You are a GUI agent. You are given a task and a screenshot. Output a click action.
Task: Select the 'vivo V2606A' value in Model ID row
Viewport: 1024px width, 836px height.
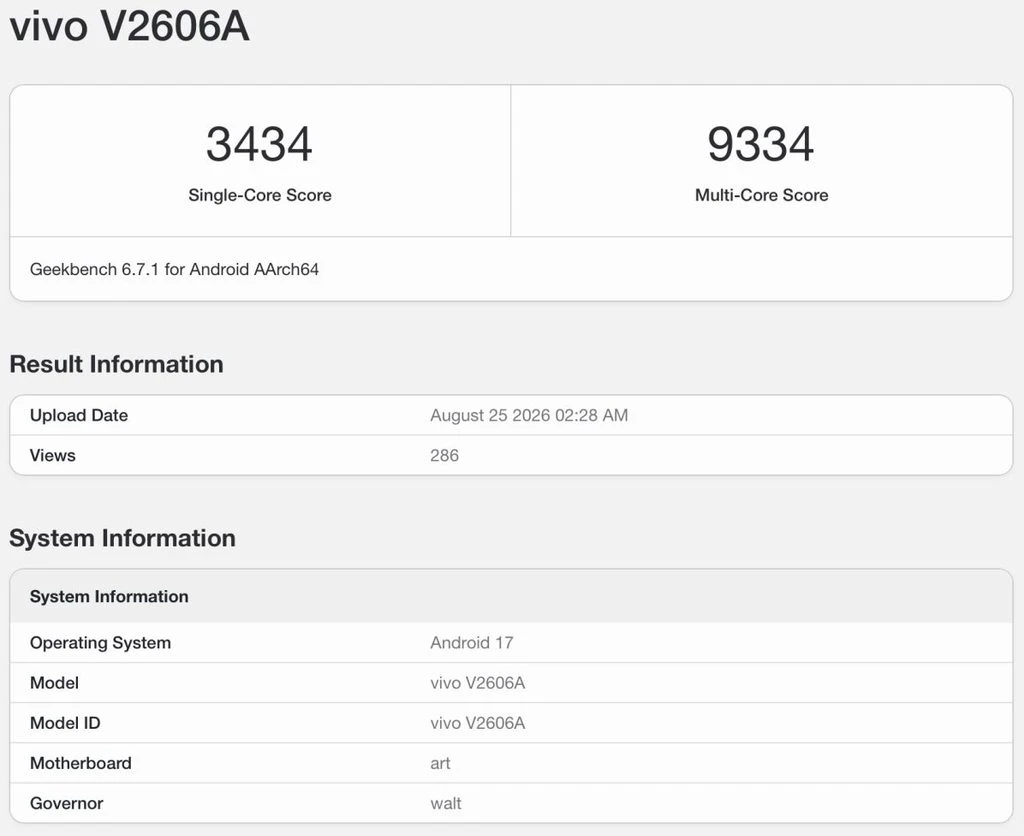point(477,723)
